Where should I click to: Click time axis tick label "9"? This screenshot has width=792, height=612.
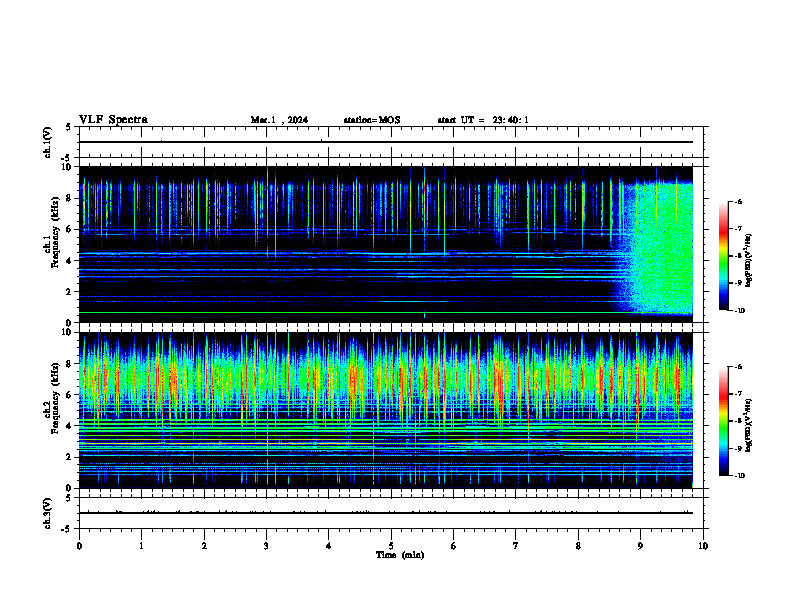[x=640, y=546]
